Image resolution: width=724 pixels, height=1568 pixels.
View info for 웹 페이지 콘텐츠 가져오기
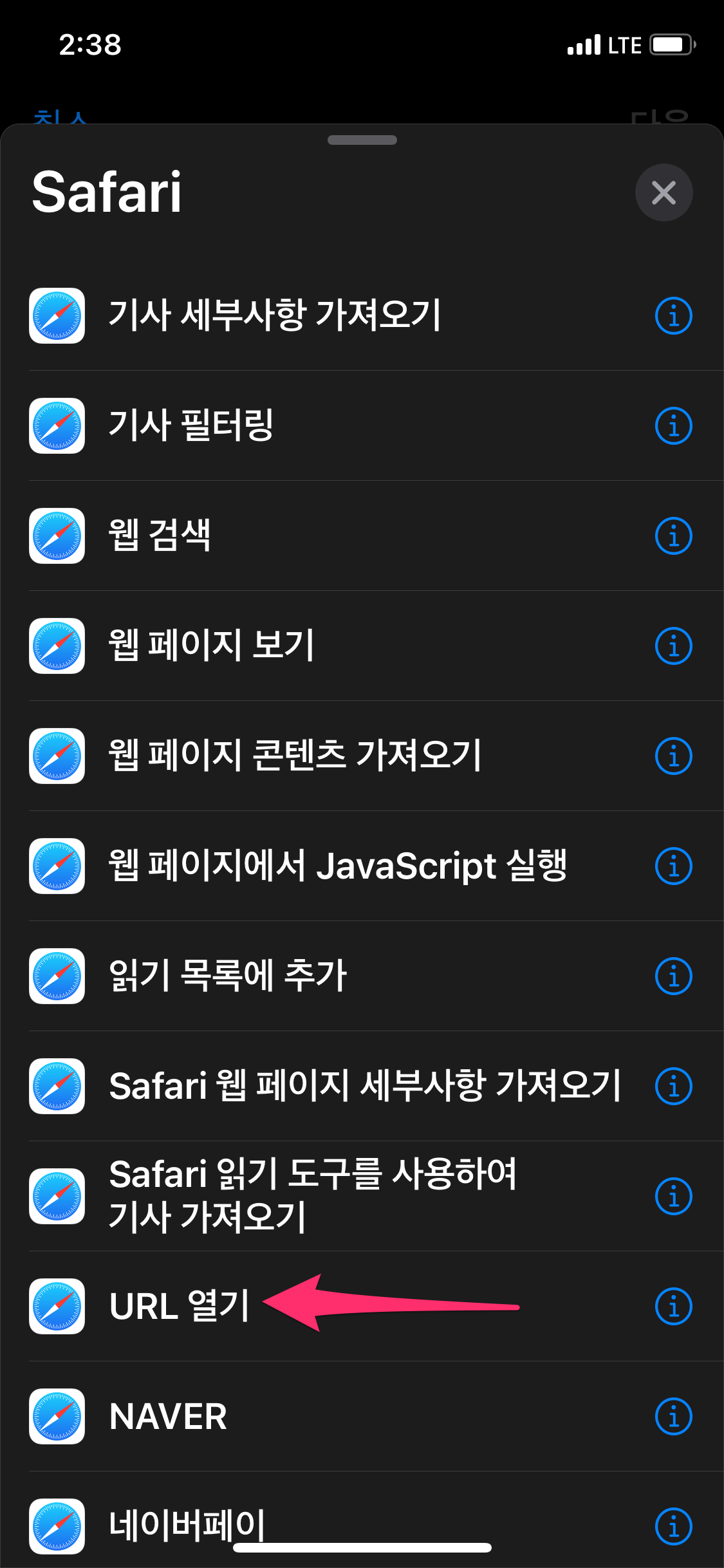pyautogui.click(x=673, y=756)
